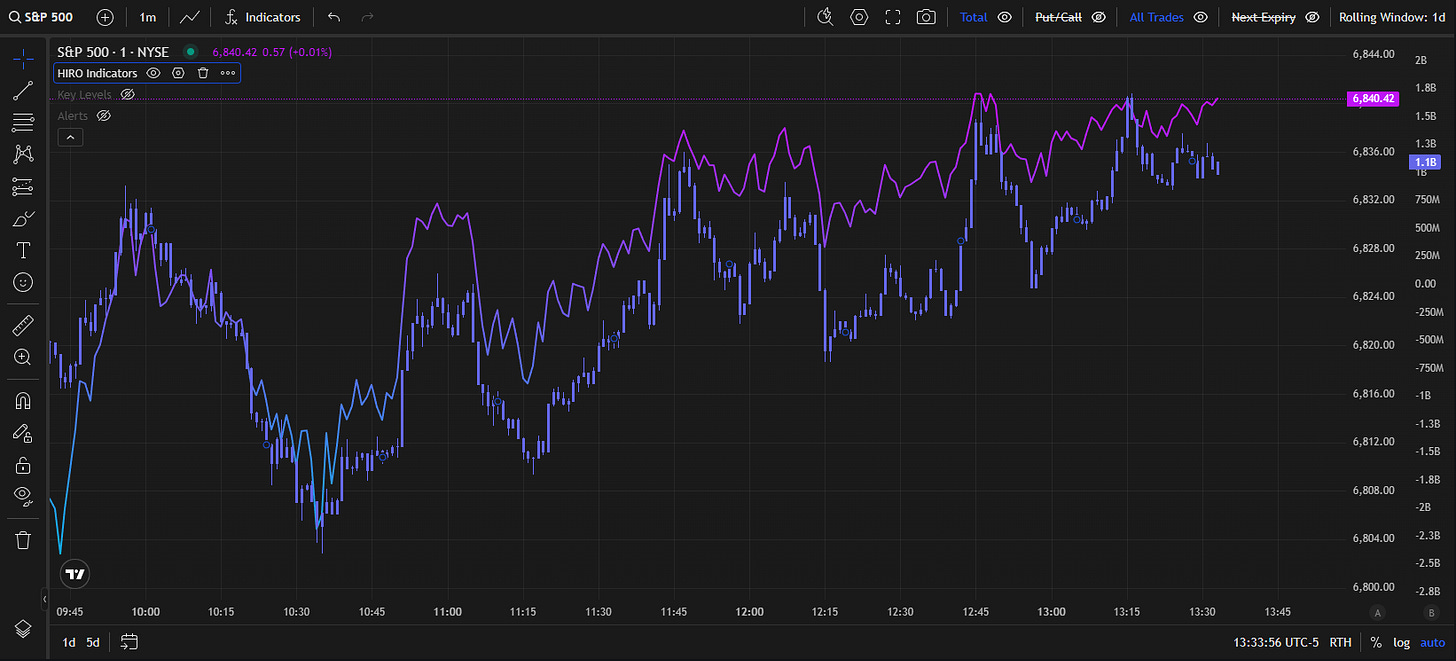1456x661 pixels.
Task: Toggle Put/Call series visibility
Action: tap(1098, 17)
